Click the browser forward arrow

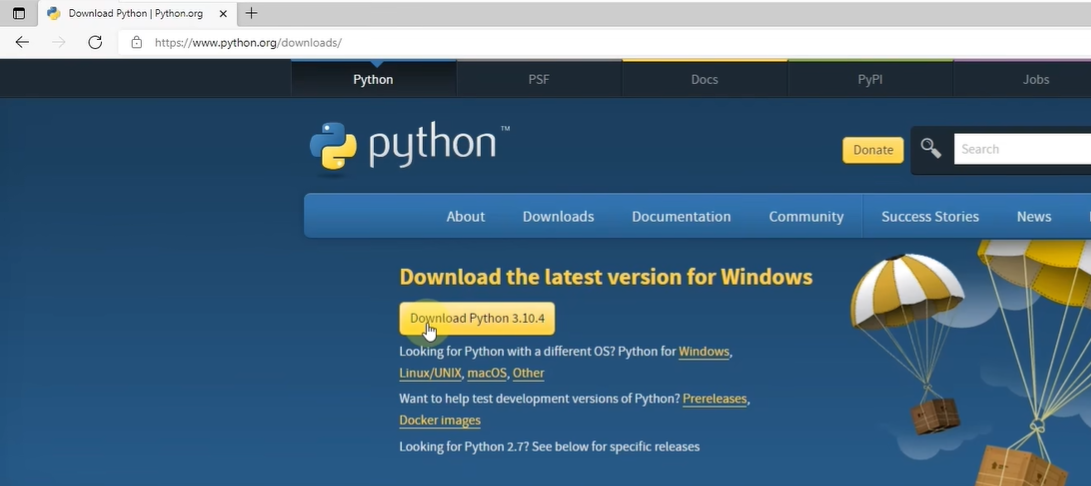coord(58,42)
